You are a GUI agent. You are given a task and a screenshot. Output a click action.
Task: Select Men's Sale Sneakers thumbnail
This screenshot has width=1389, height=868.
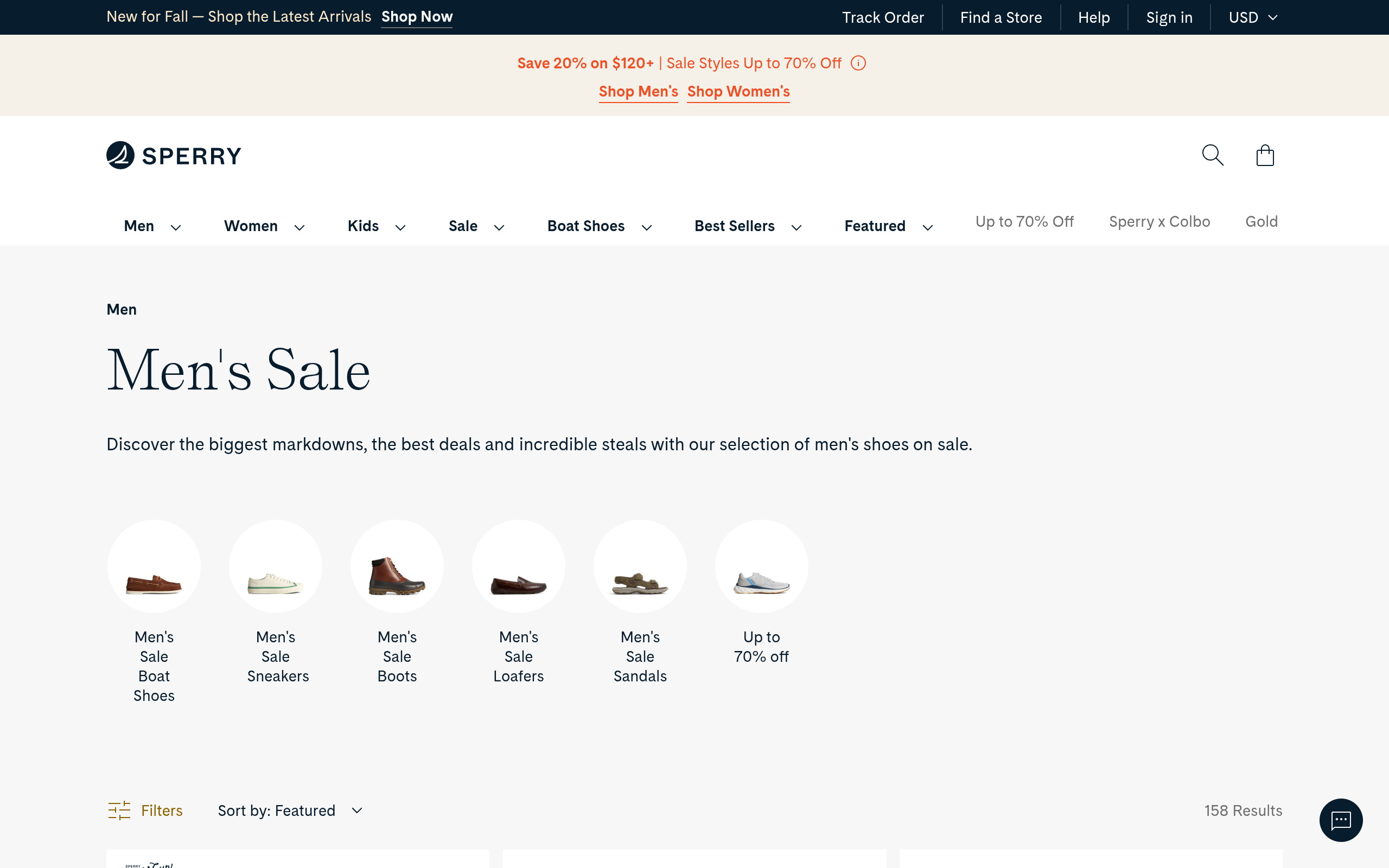click(276, 566)
